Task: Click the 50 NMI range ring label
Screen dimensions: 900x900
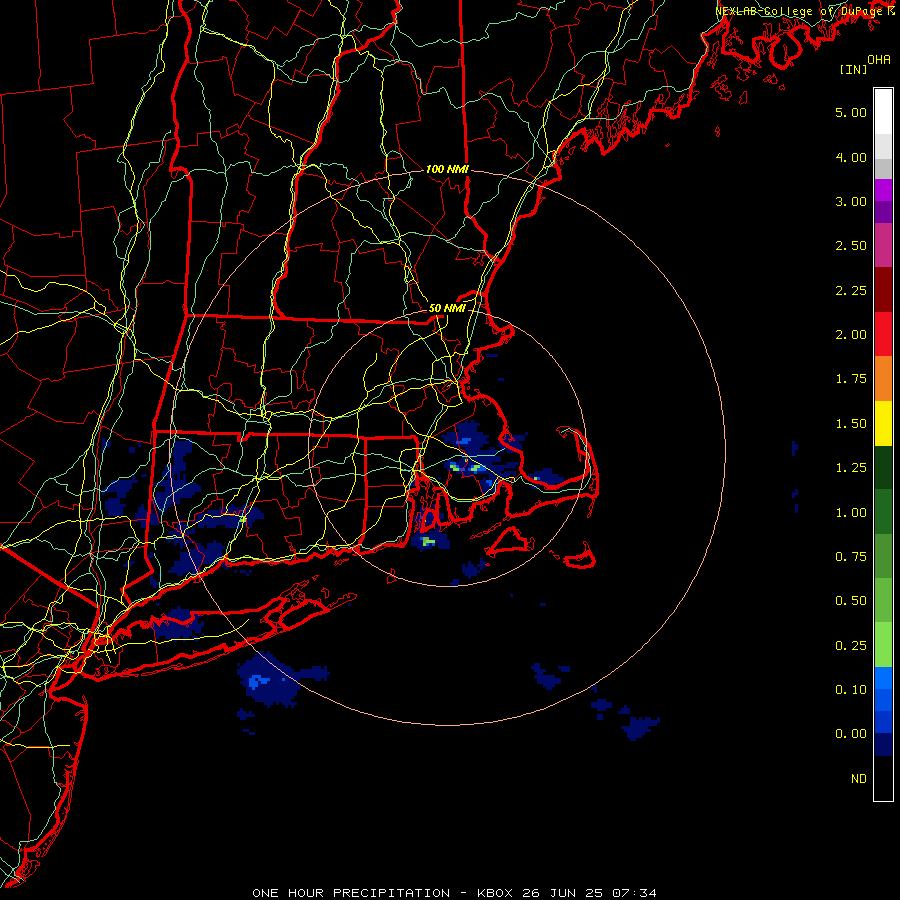Action: pos(447,308)
